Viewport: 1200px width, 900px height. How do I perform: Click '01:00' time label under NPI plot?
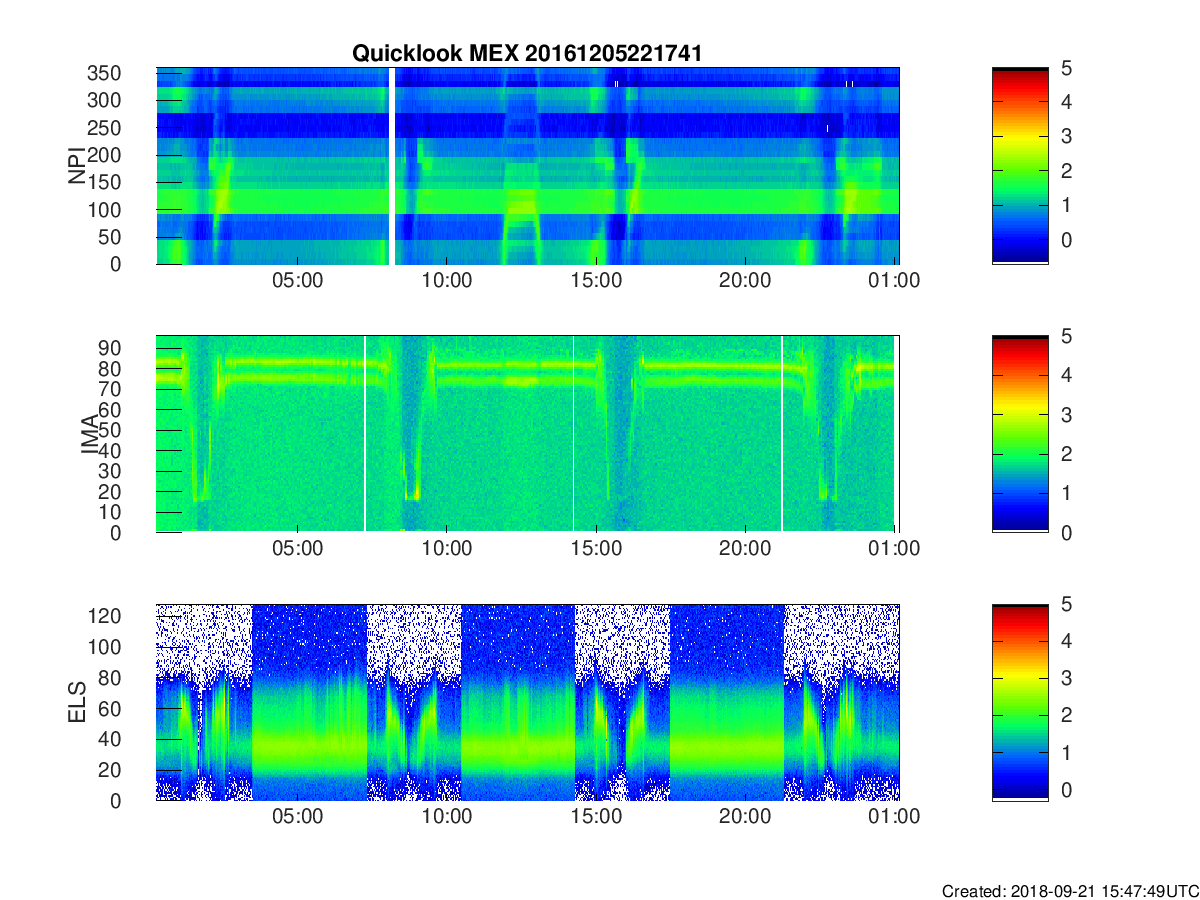pyautogui.click(x=894, y=280)
